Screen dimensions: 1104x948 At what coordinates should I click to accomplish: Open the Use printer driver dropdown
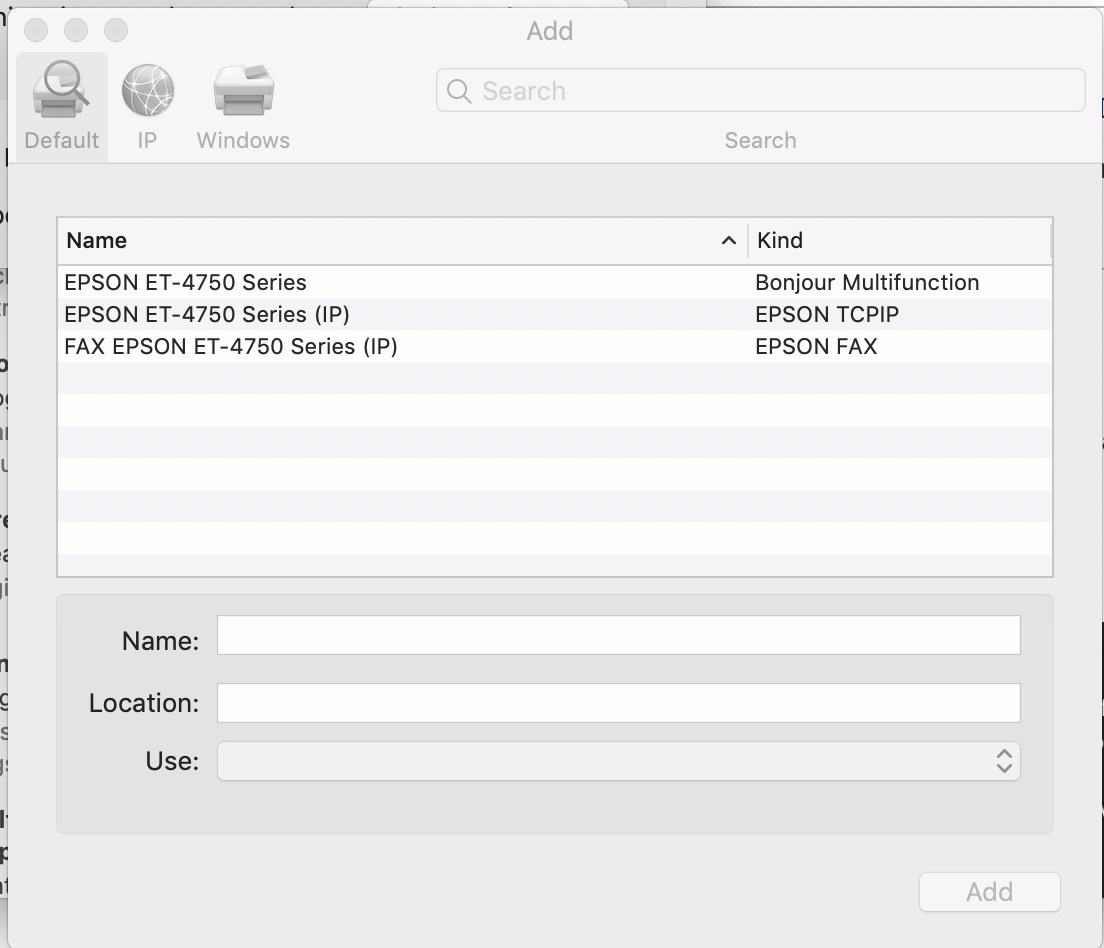coord(617,761)
